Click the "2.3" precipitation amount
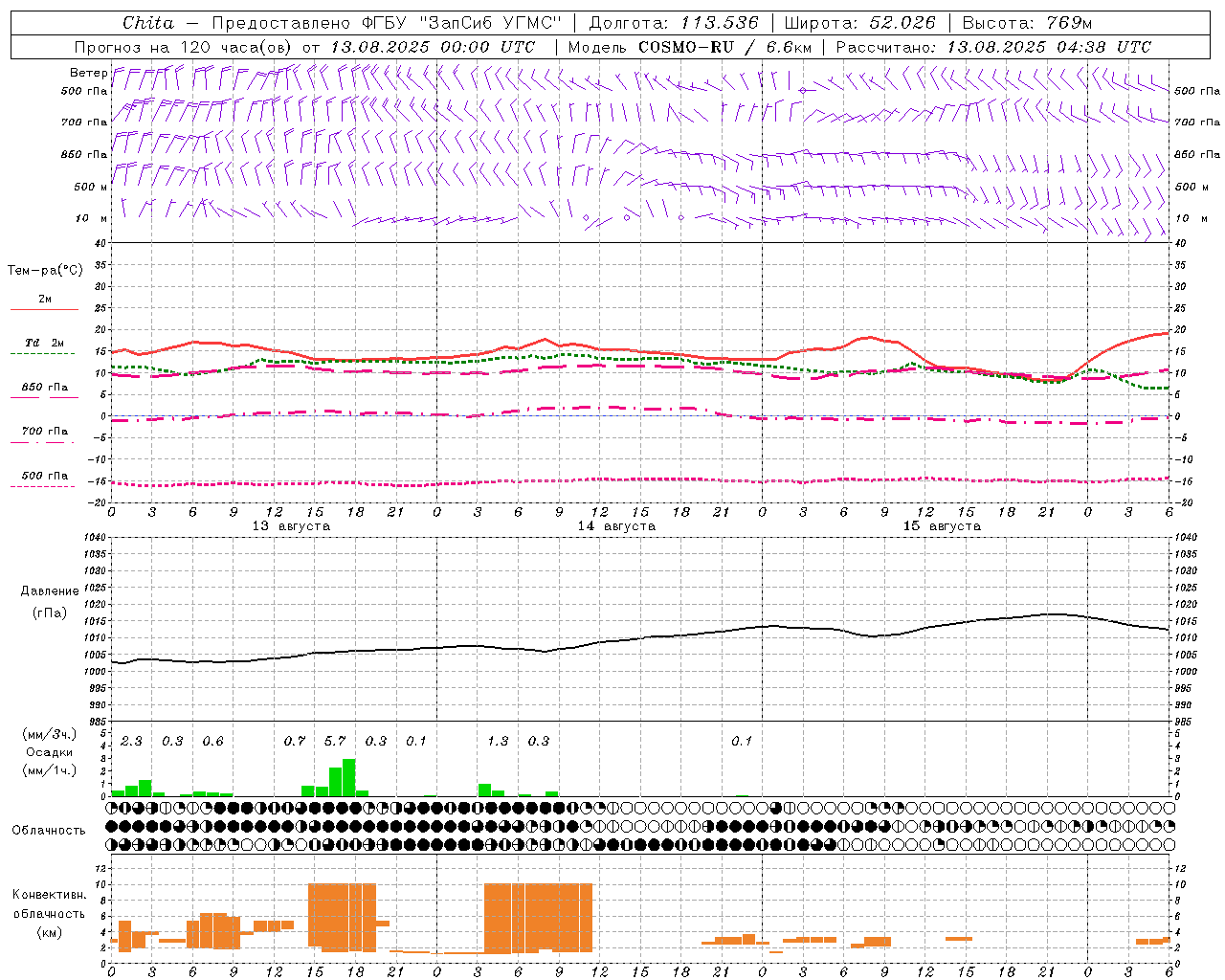Viewport: 1225px width, 980px height. [x=131, y=742]
